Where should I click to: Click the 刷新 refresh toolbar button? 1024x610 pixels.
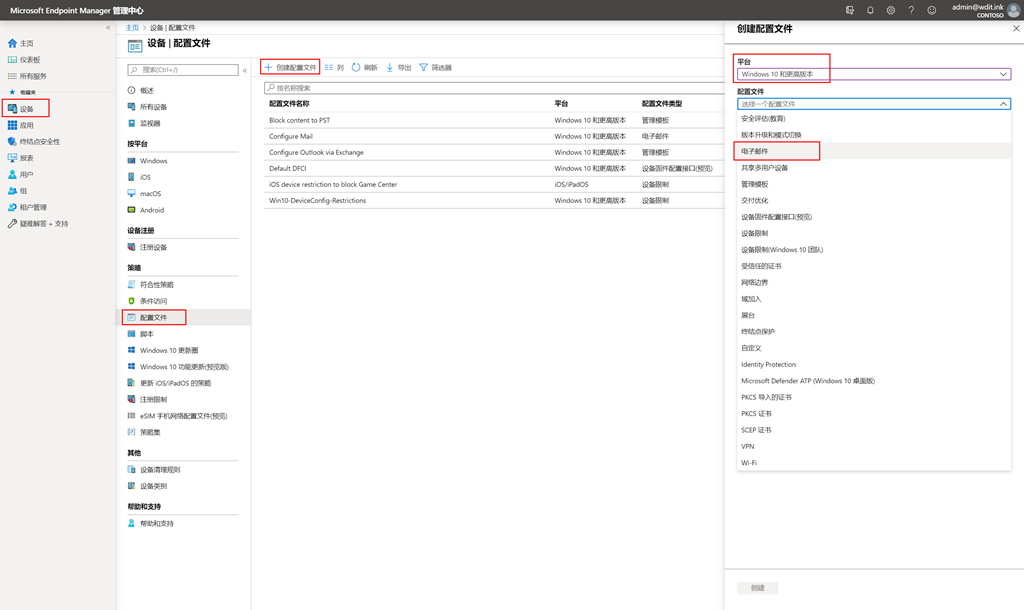click(x=364, y=67)
